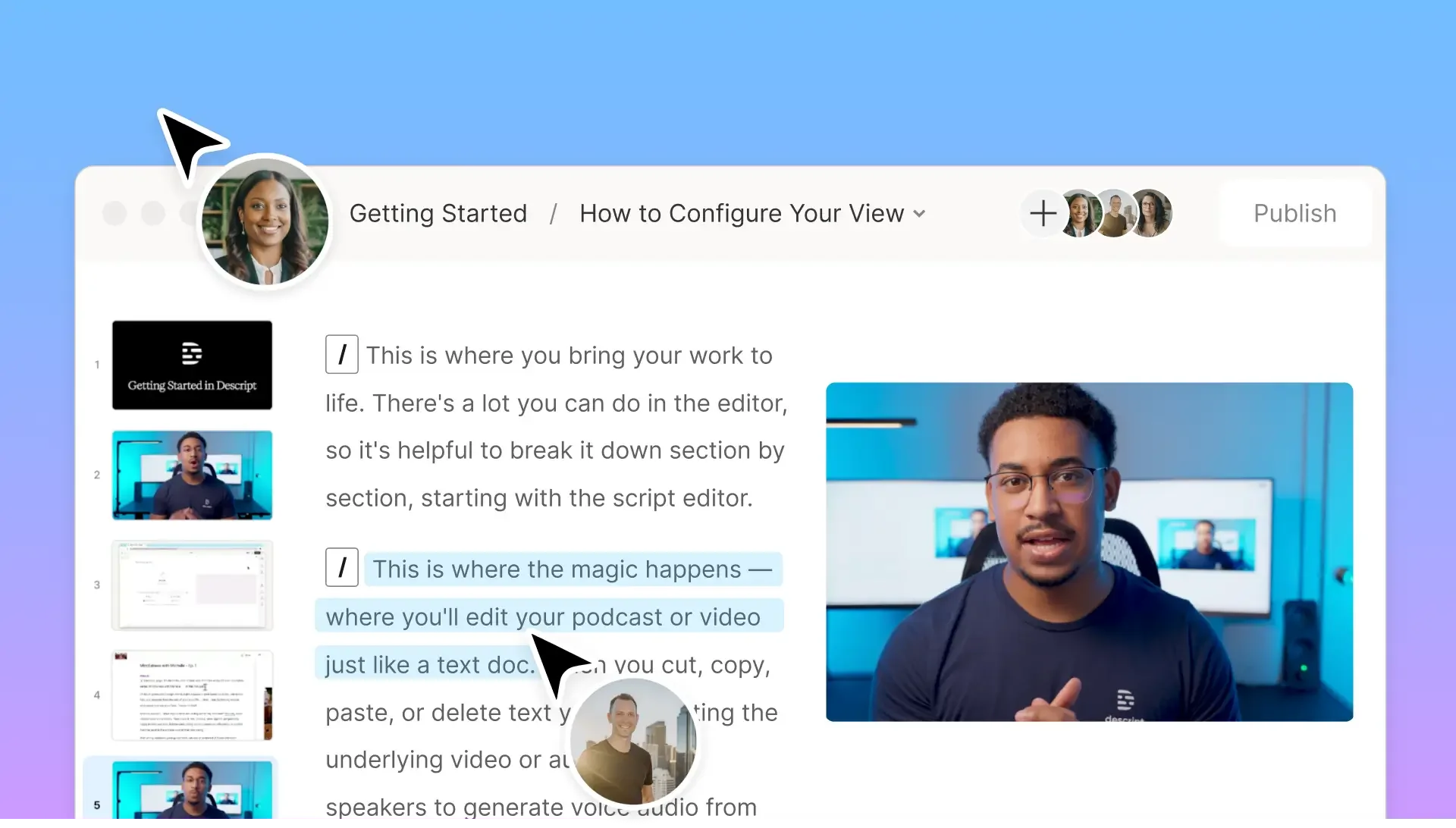Select scene 2 thumbnail with the speaker
This screenshot has height=828, width=1456.
point(192,475)
